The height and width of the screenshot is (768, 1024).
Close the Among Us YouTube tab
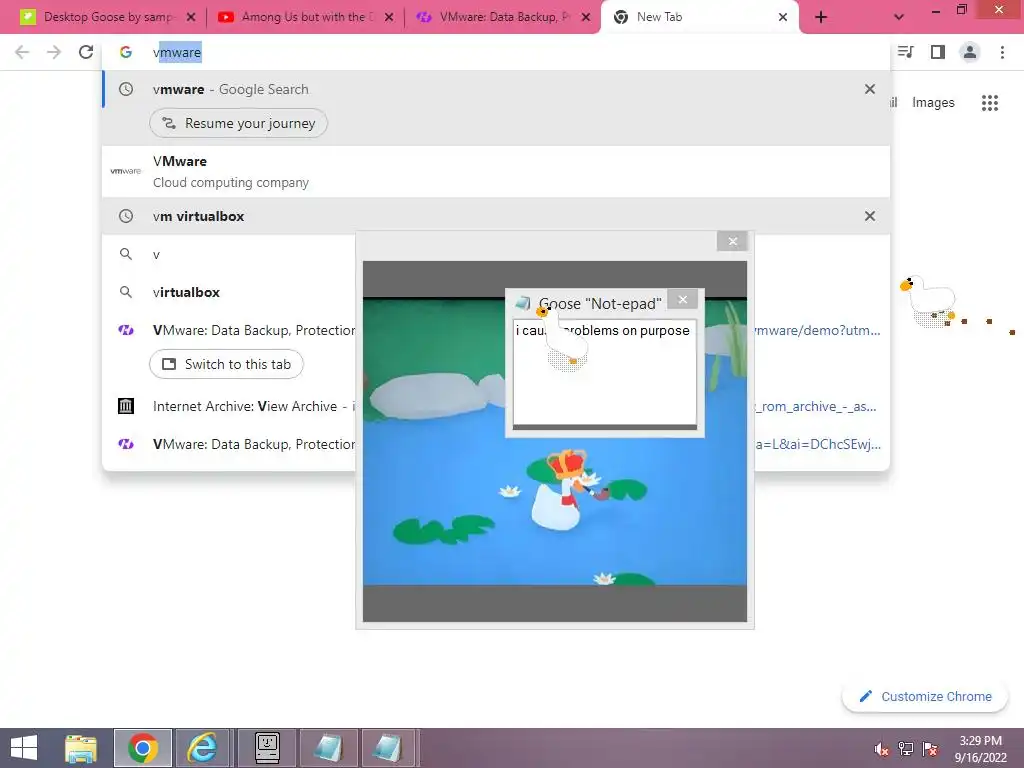[389, 17]
